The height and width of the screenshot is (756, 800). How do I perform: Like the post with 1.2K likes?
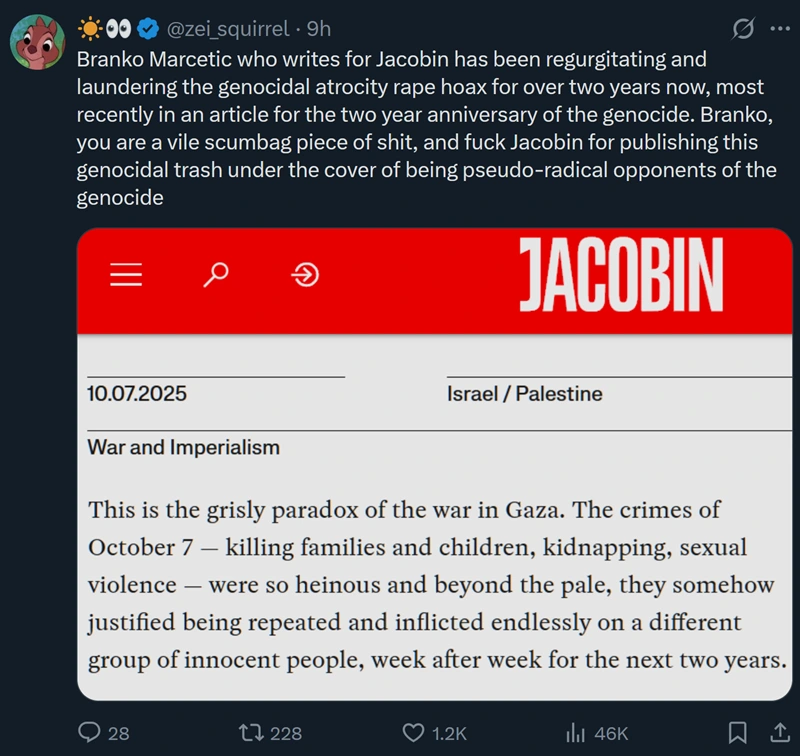[412, 733]
